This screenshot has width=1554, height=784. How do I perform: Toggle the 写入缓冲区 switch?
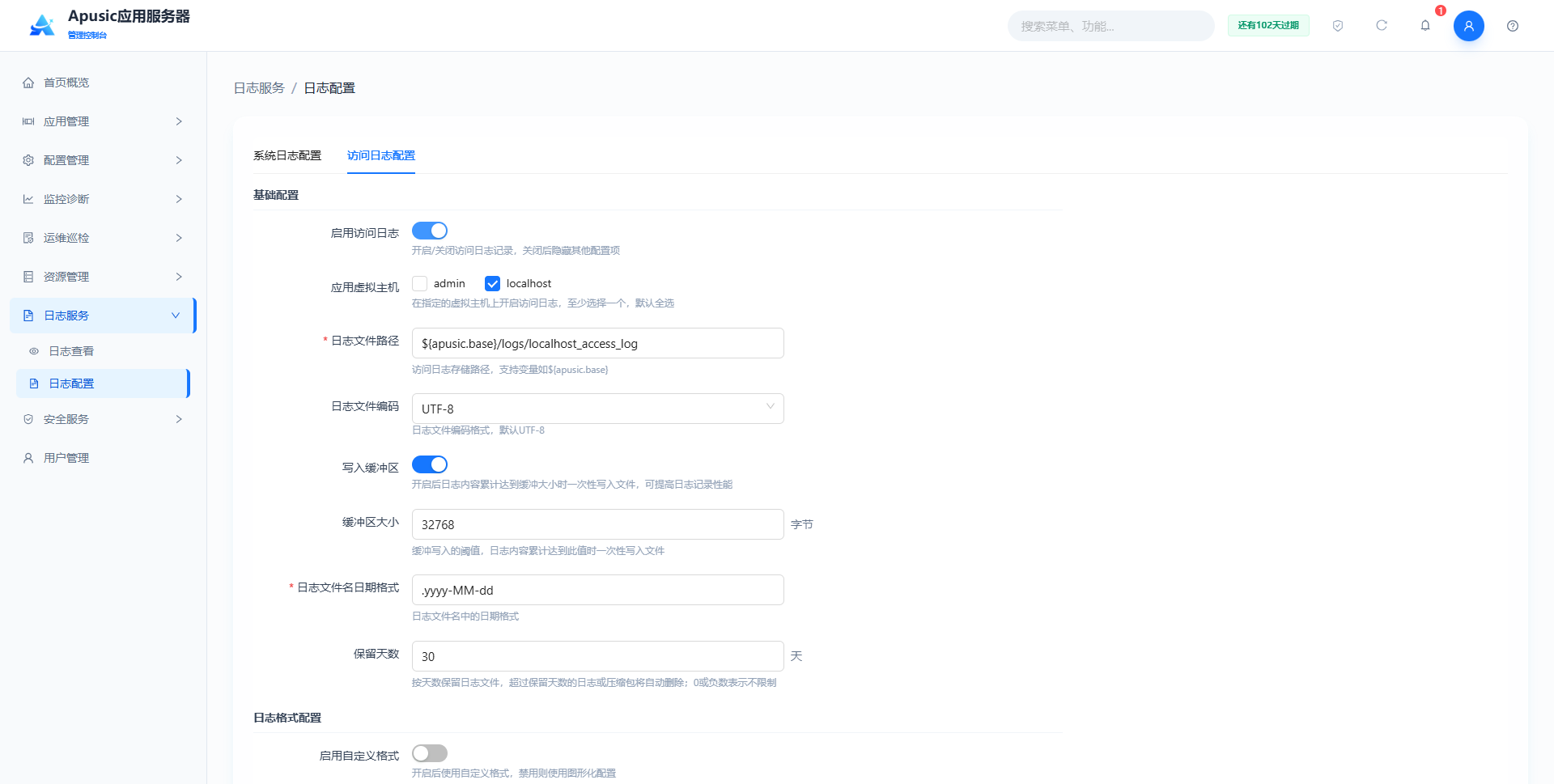pos(430,464)
